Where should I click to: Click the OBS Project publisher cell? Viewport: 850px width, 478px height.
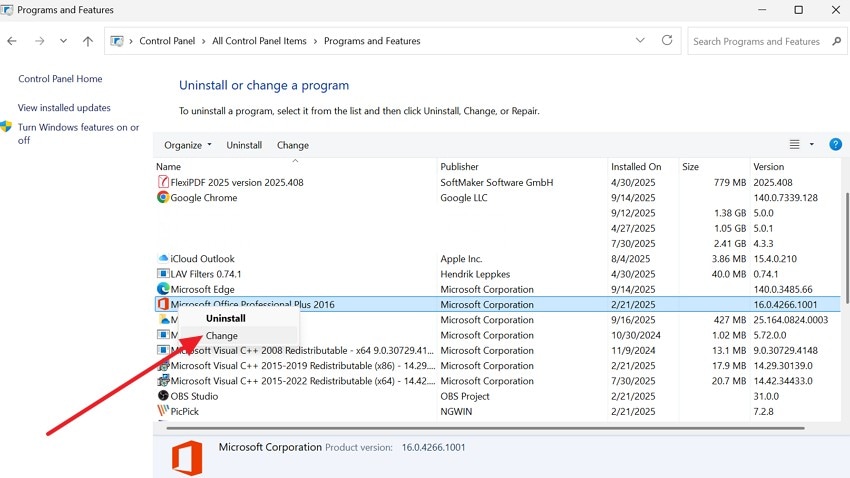(465, 396)
